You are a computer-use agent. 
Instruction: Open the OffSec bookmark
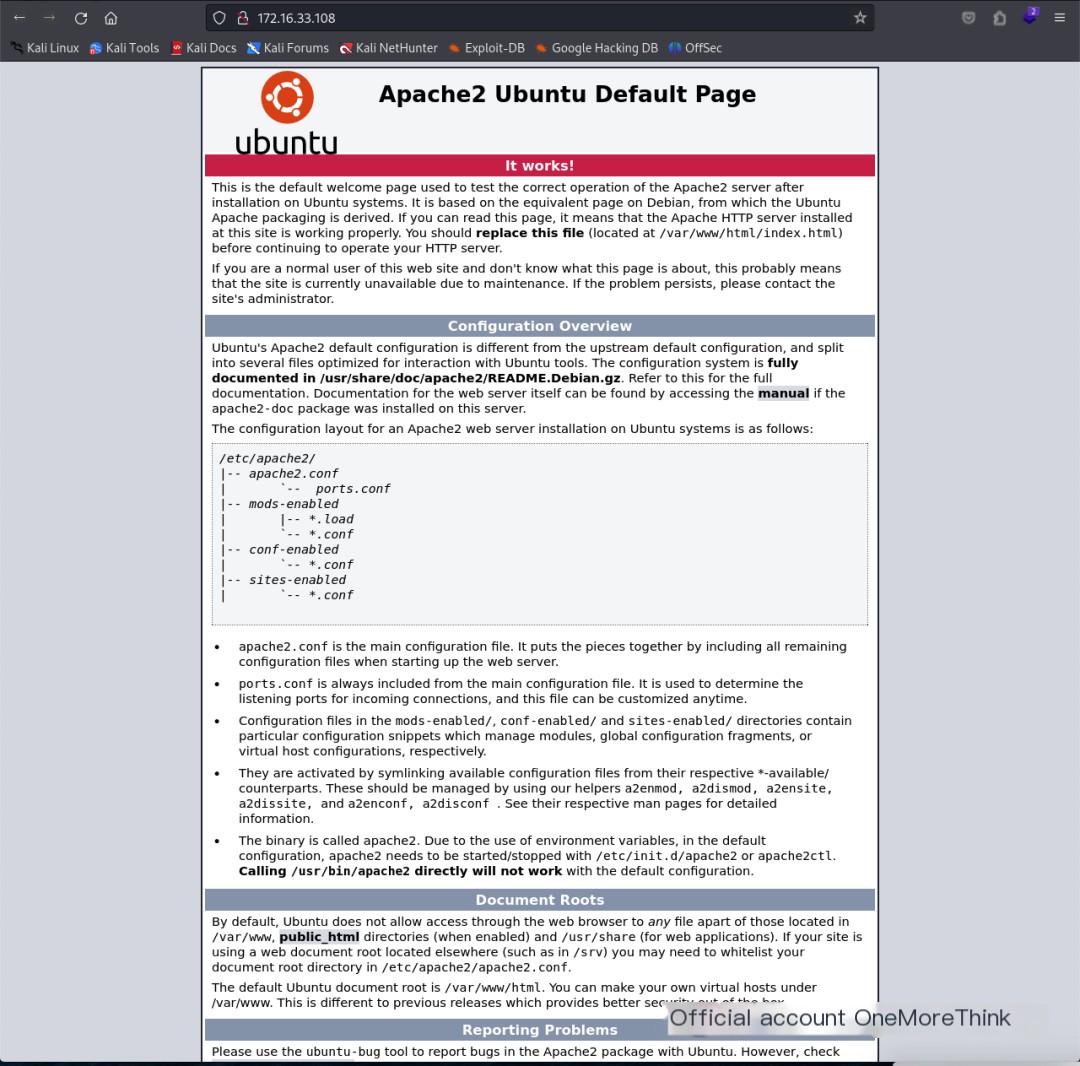(695, 48)
